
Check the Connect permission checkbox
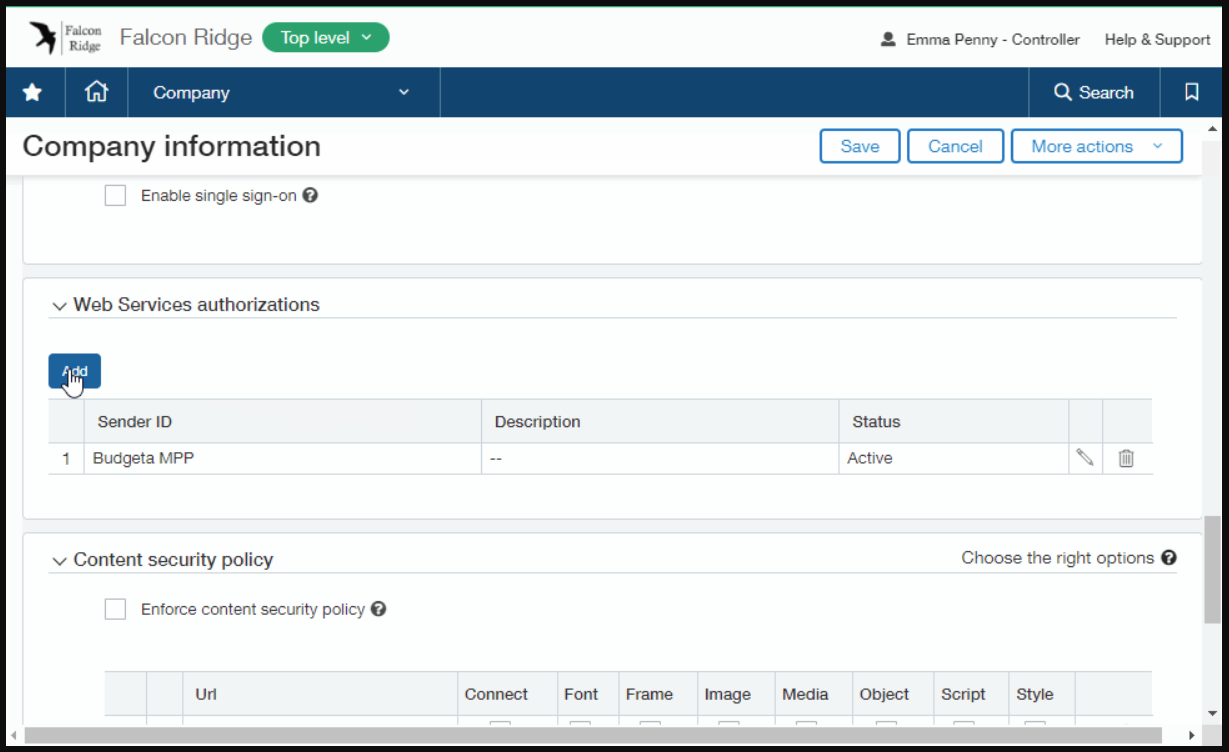coord(500,722)
